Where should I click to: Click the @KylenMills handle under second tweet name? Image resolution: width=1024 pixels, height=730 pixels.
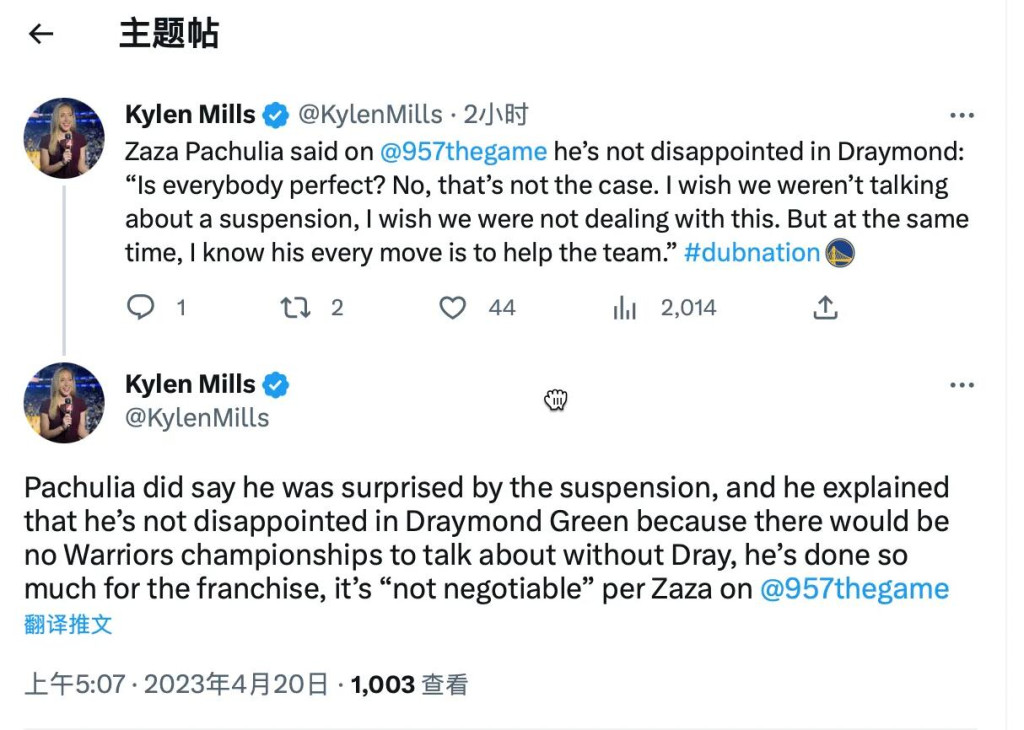tap(197, 418)
